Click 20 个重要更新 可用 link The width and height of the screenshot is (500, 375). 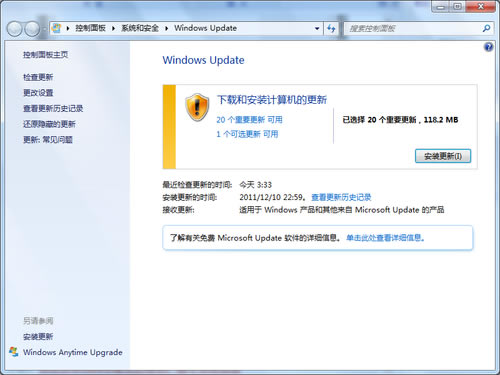tap(249, 120)
